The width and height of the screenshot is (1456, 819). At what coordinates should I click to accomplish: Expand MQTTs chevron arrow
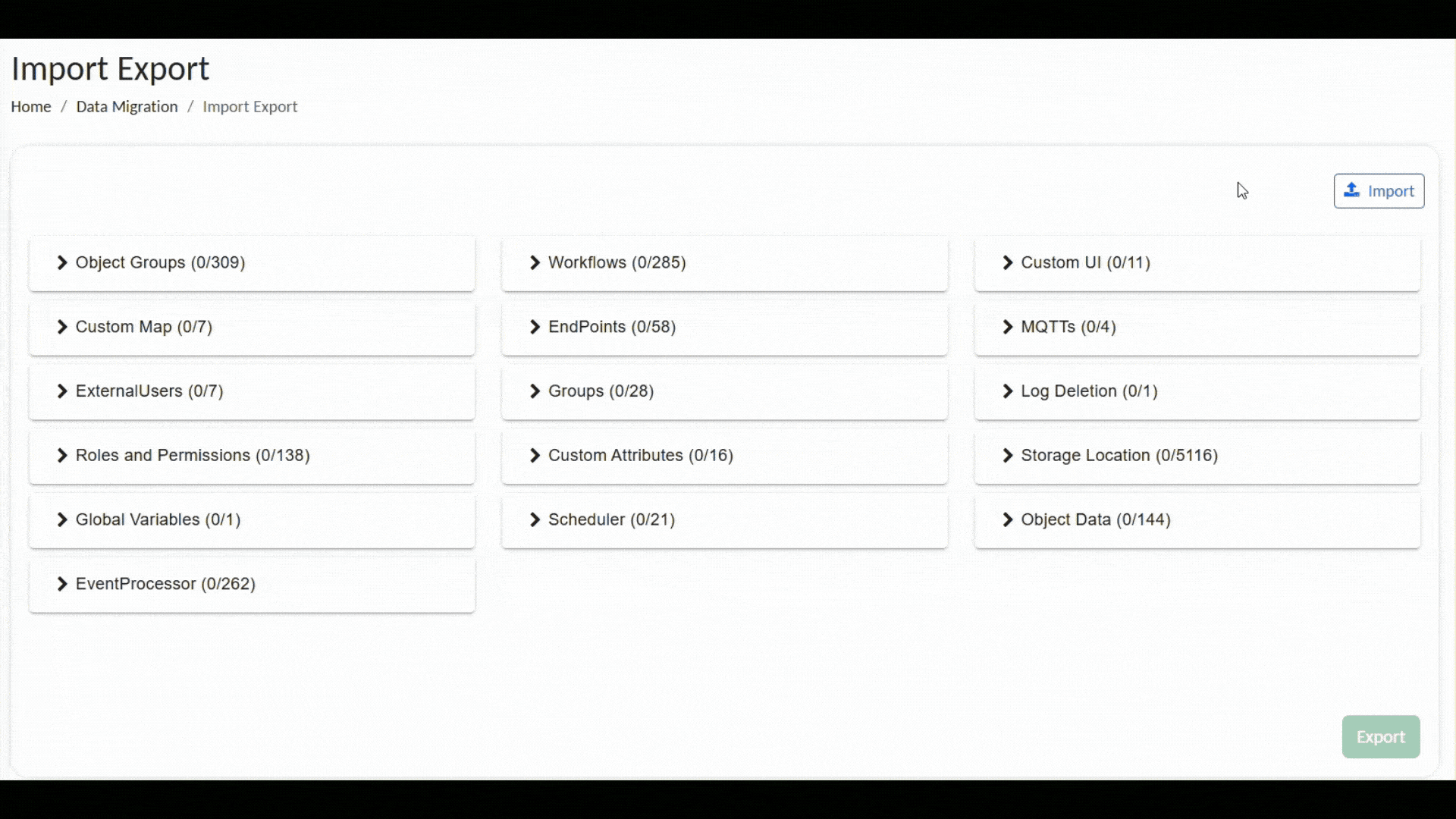point(1007,328)
